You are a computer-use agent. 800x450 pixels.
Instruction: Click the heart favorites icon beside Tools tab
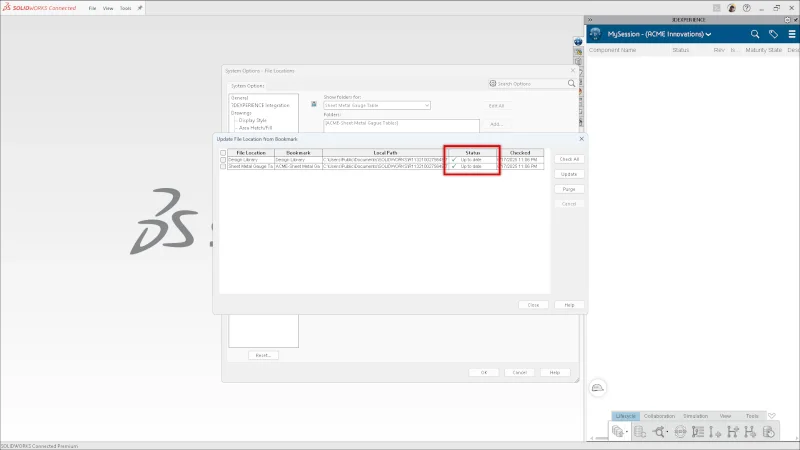click(771, 416)
